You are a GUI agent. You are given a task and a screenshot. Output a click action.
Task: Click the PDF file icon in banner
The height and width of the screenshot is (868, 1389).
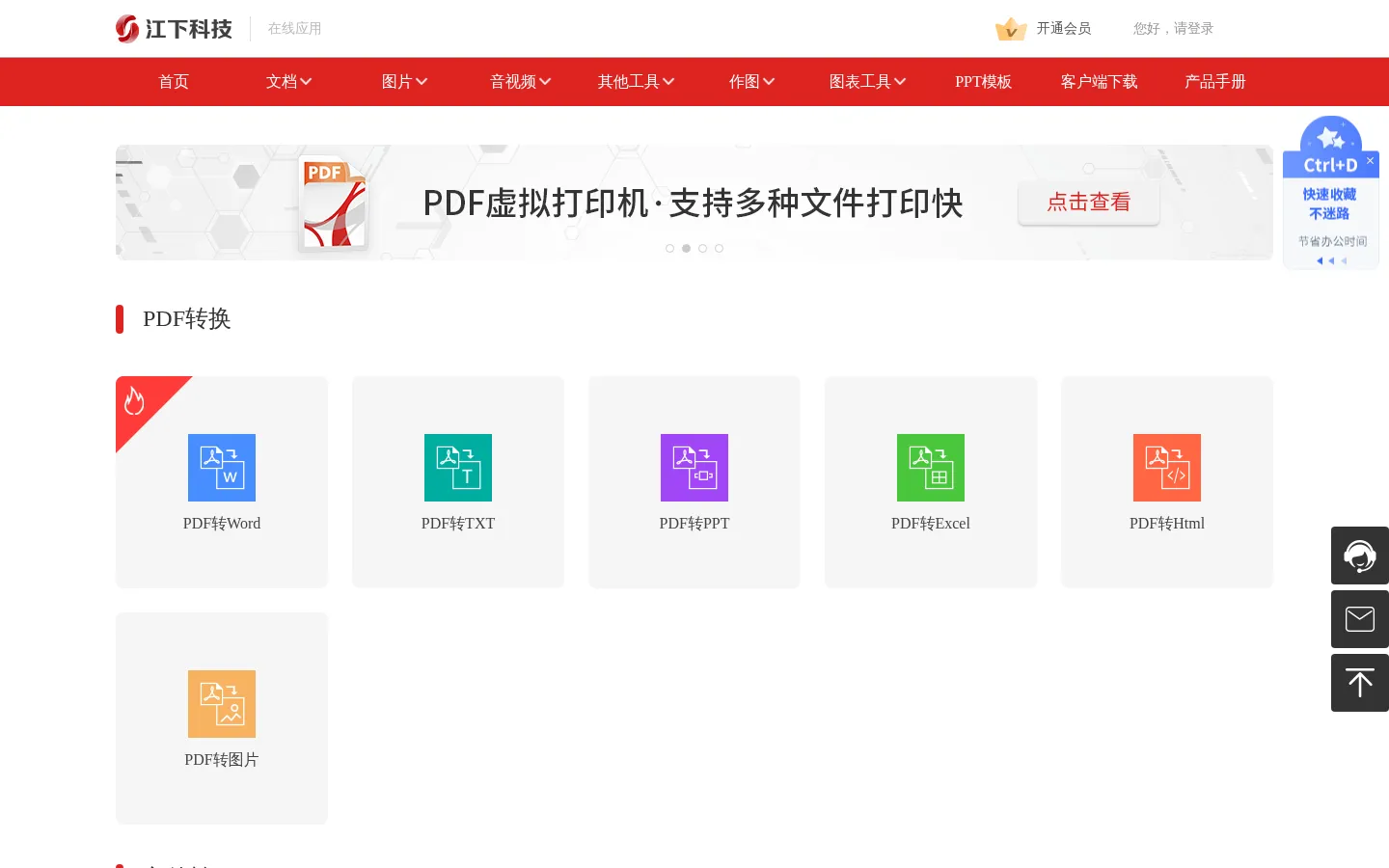[333, 203]
